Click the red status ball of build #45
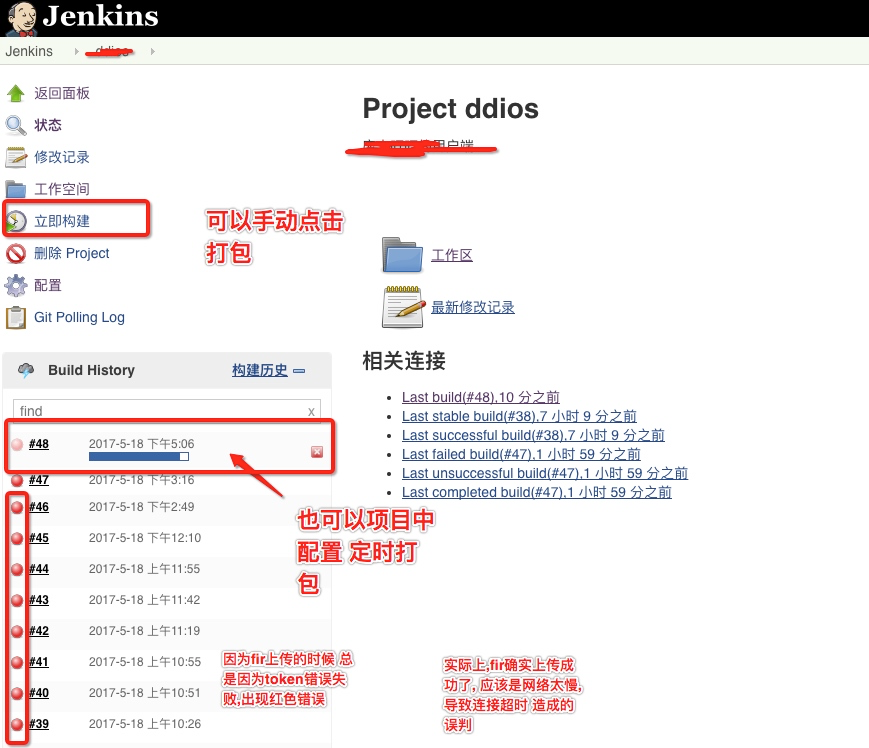869x748 pixels. pyautogui.click(x=17, y=538)
